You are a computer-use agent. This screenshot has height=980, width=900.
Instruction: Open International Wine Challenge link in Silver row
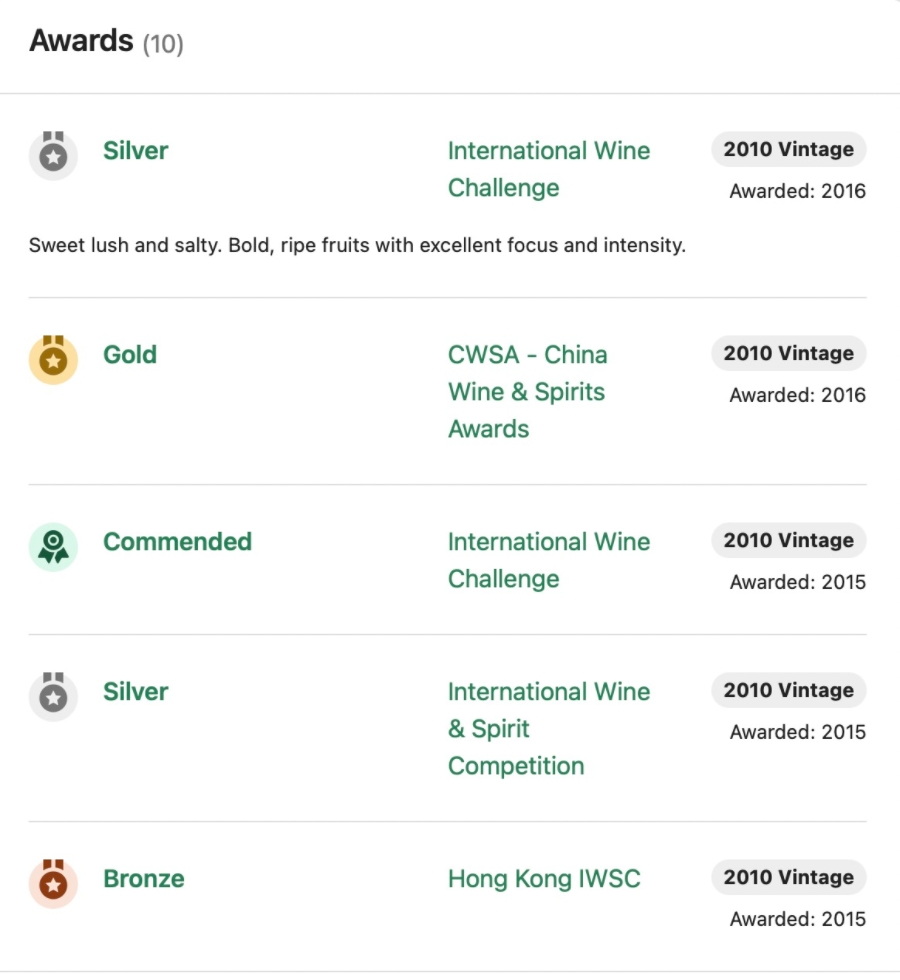pyautogui.click(x=548, y=170)
